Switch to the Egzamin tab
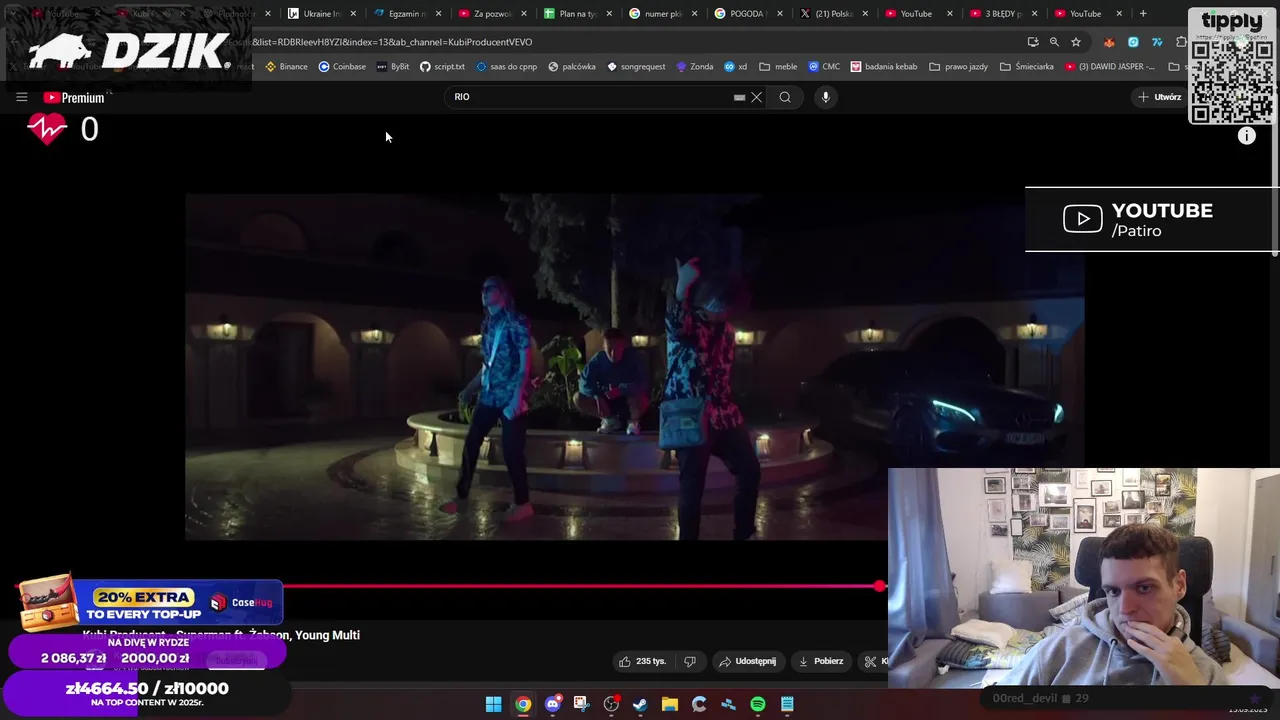The height and width of the screenshot is (720, 1280). coord(408,14)
